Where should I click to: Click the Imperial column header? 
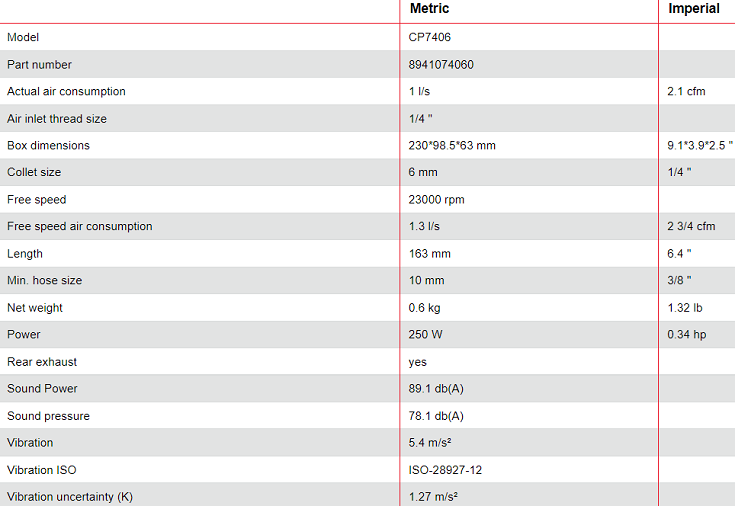693,9
